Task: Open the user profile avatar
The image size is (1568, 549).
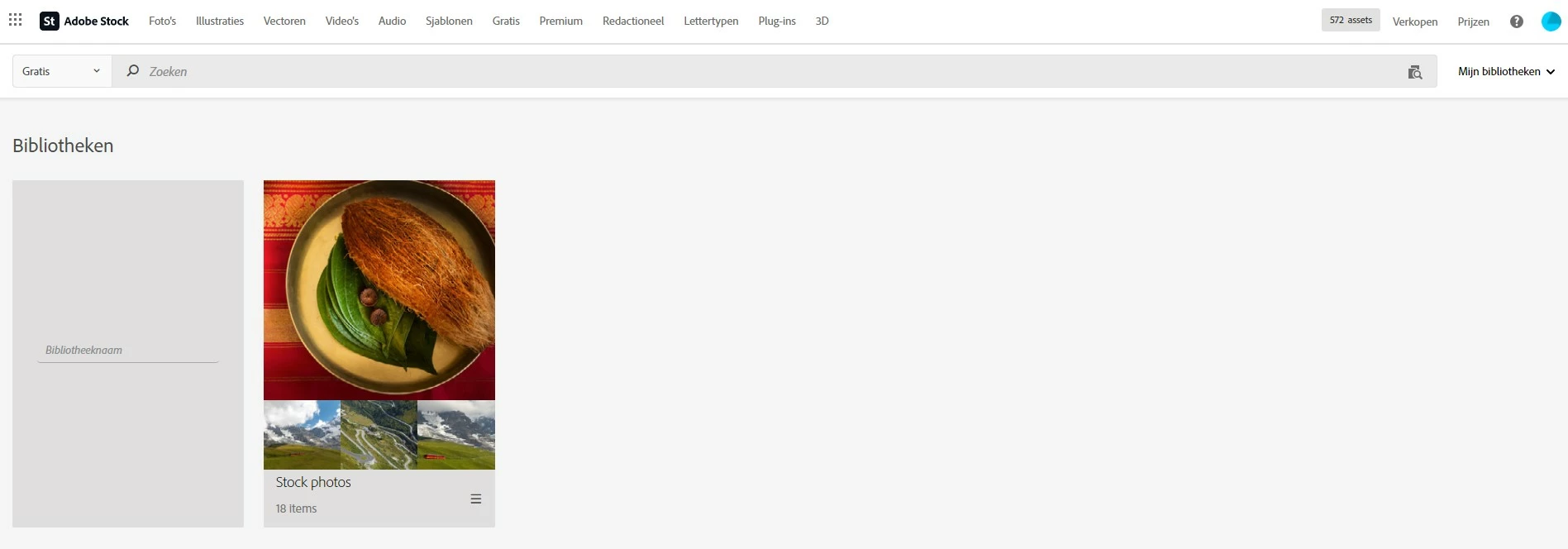Action: [x=1551, y=21]
